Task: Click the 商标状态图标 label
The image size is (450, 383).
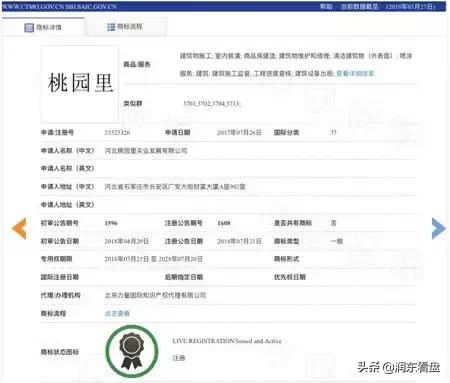Action: (60, 352)
